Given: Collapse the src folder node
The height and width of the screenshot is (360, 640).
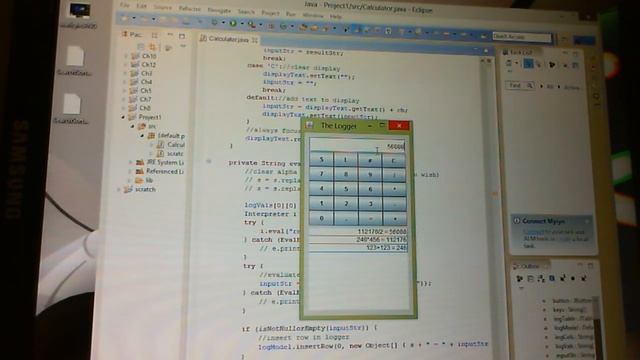Looking at the screenshot, I should [133, 127].
